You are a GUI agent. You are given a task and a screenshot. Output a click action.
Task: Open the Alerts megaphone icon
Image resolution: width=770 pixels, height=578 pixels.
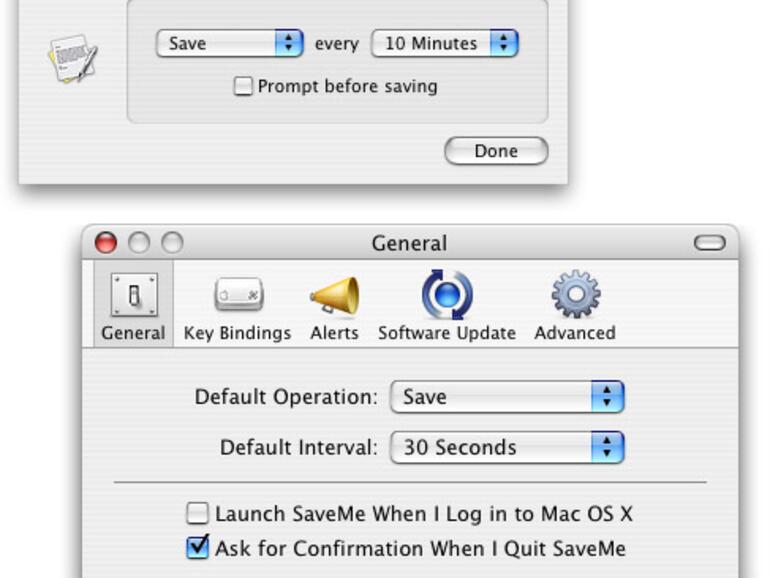pyautogui.click(x=334, y=295)
